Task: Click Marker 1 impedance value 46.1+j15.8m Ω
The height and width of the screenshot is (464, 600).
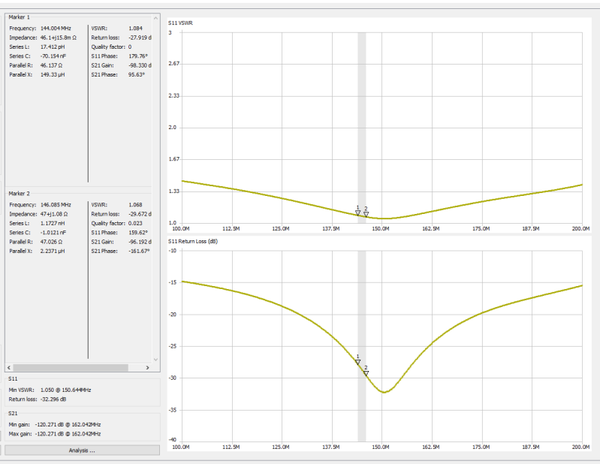Action: 58,37
